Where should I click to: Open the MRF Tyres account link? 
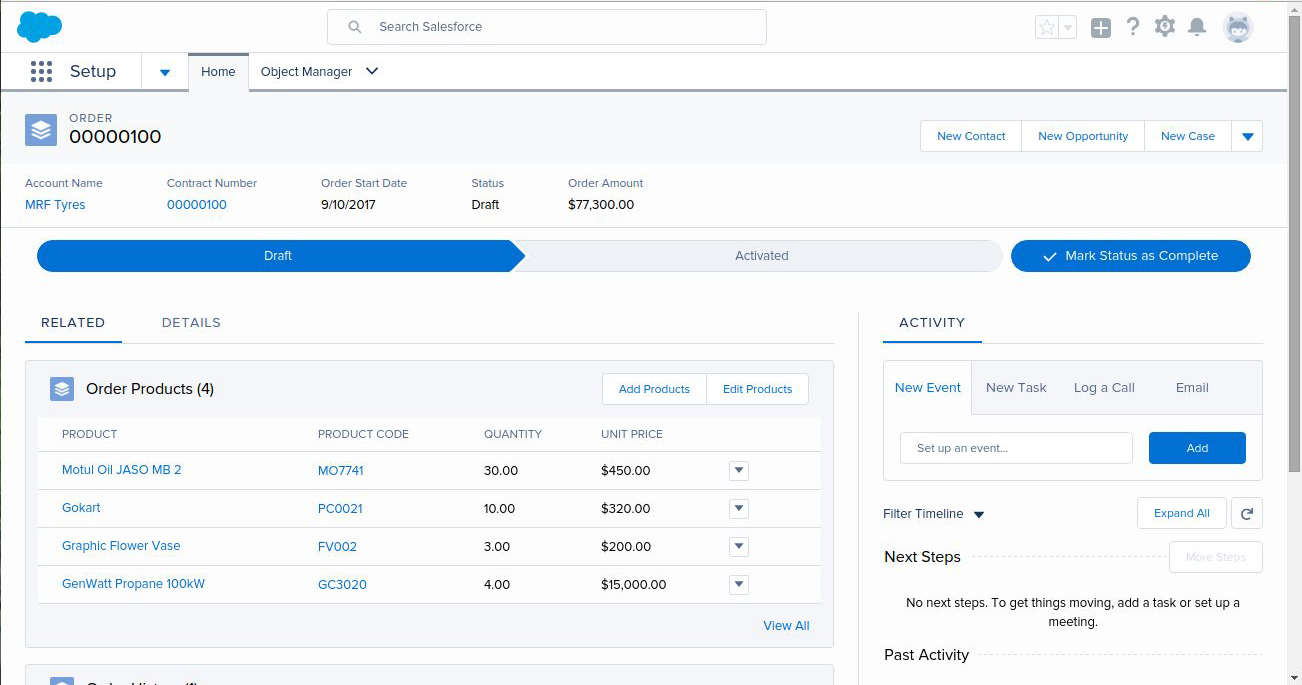click(x=55, y=205)
